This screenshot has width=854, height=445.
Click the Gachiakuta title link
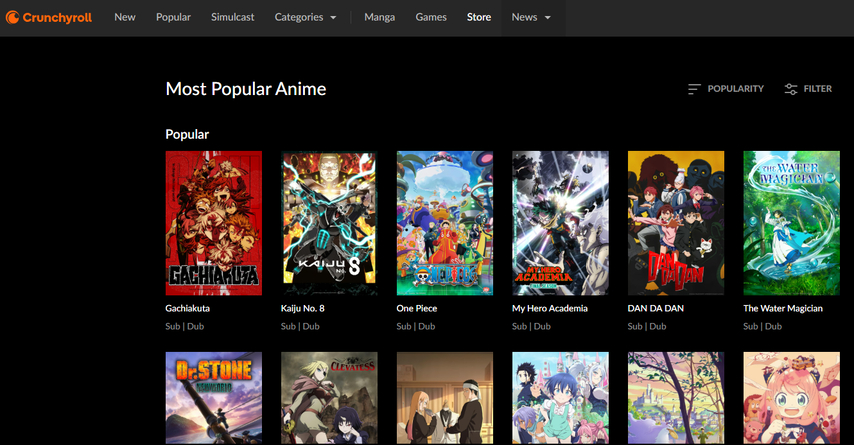[x=187, y=308]
